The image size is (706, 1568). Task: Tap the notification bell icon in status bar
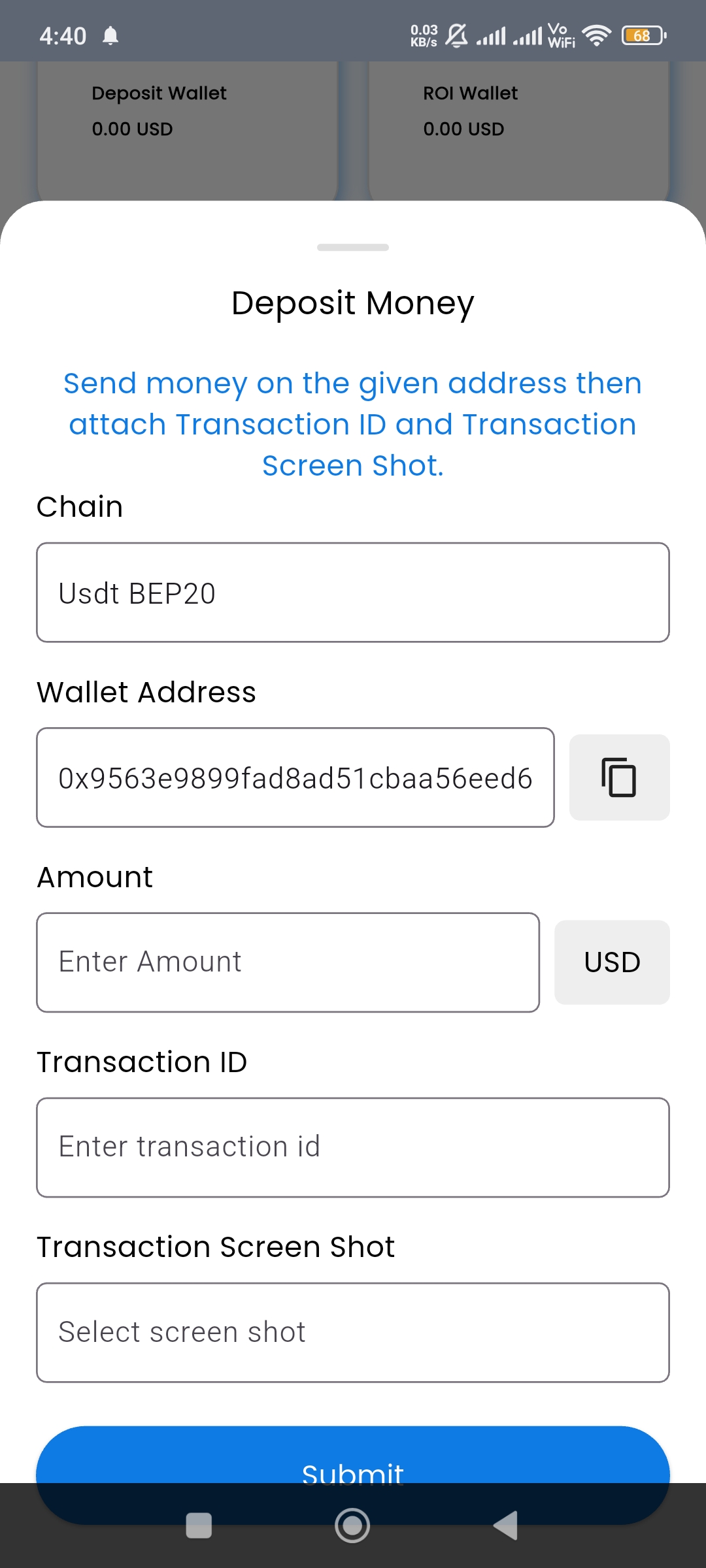(x=110, y=35)
